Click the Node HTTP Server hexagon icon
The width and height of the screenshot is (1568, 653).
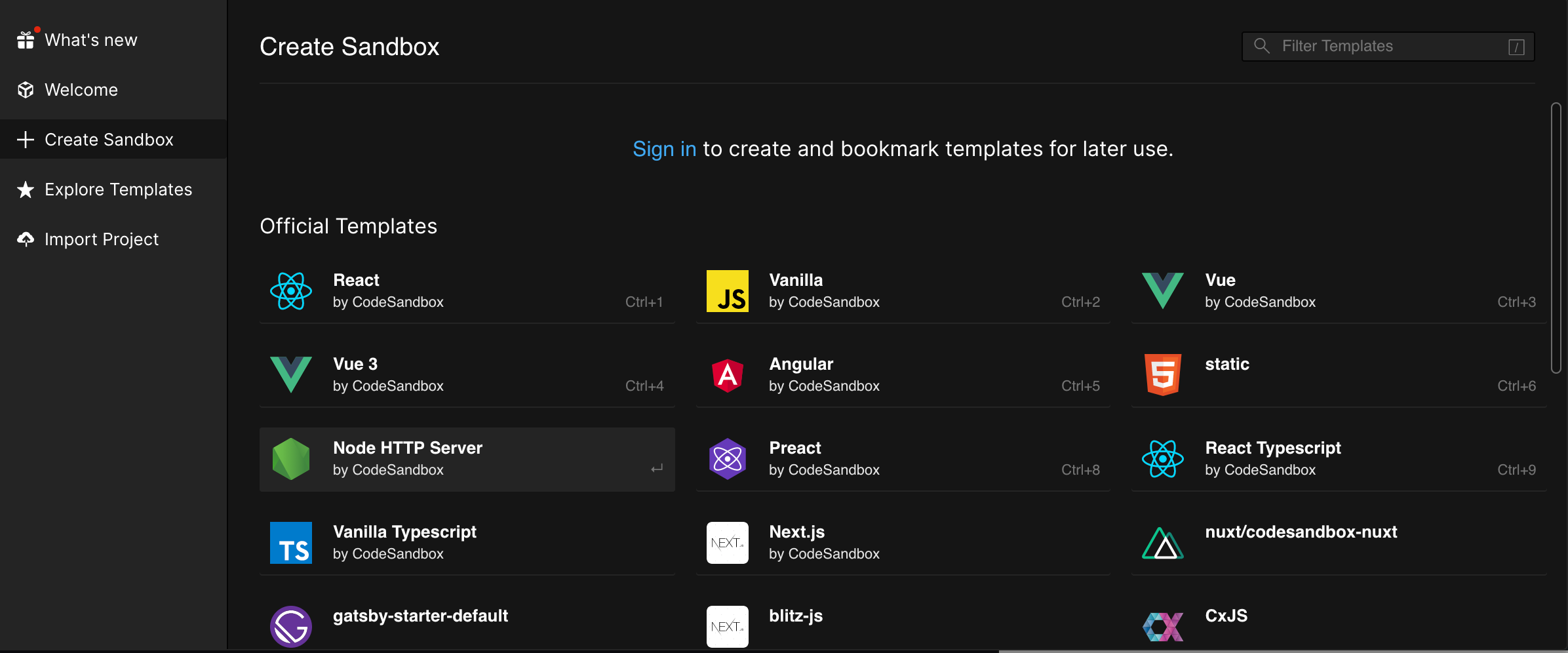click(290, 458)
